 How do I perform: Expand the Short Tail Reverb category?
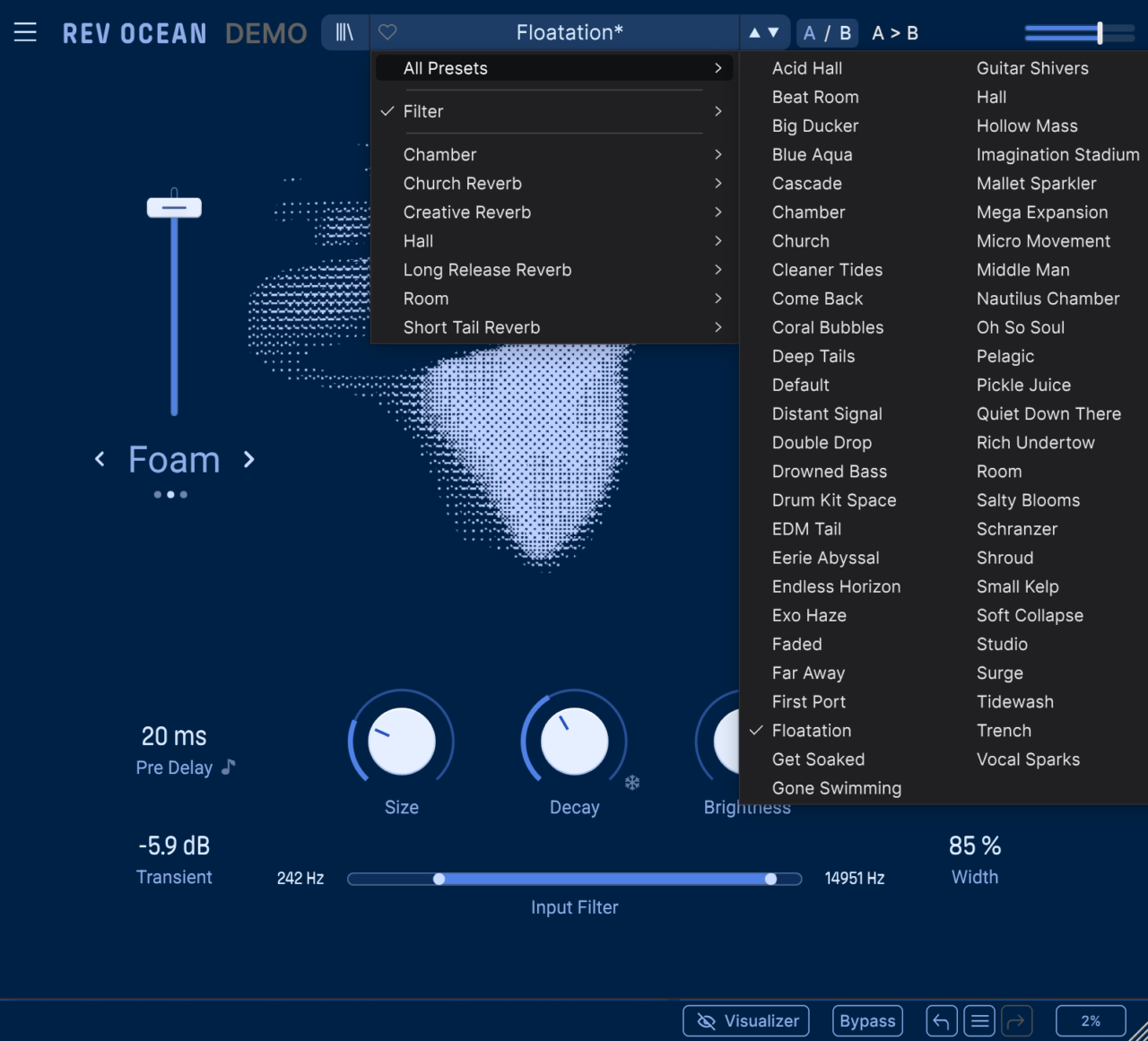coord(552,326)
